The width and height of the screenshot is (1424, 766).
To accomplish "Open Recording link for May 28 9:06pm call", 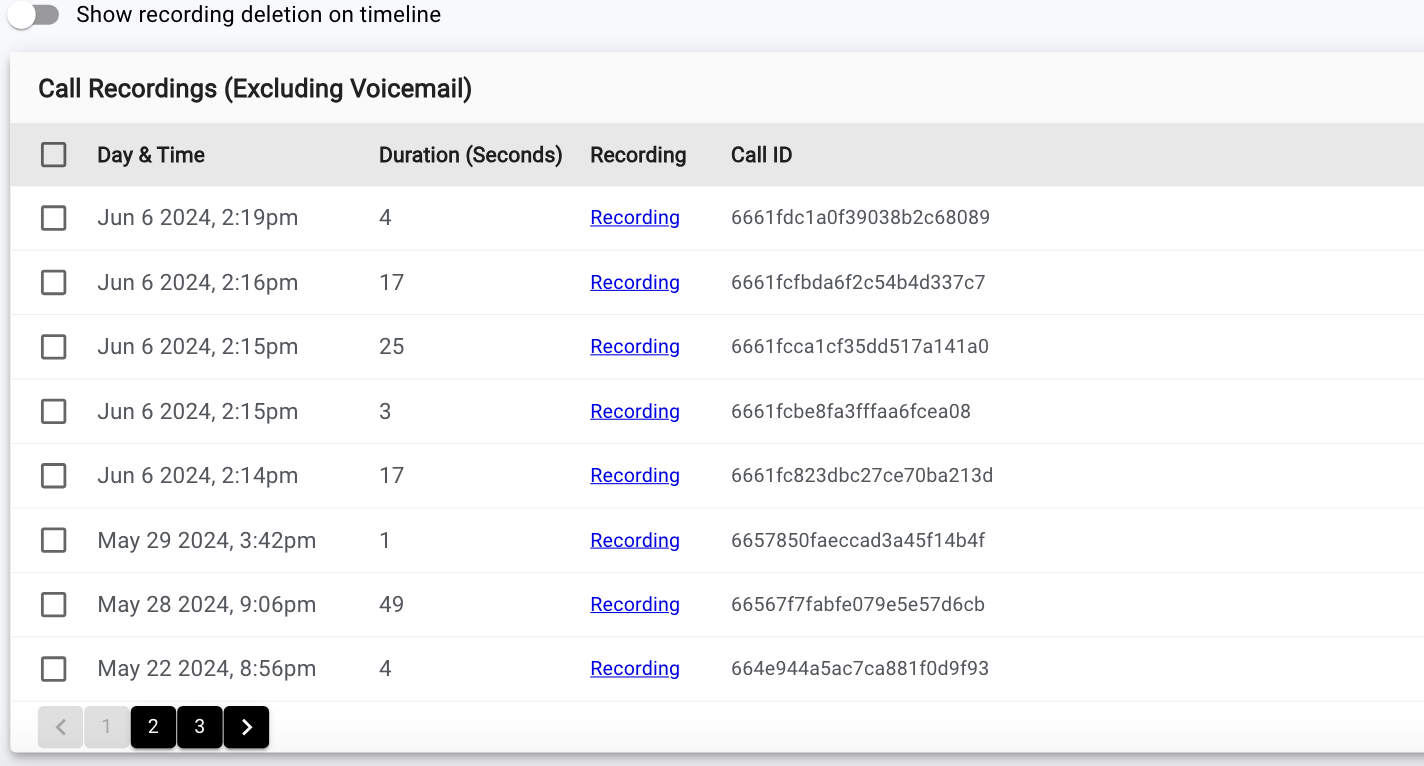I will pyautogui.click(x=635, y=605).
